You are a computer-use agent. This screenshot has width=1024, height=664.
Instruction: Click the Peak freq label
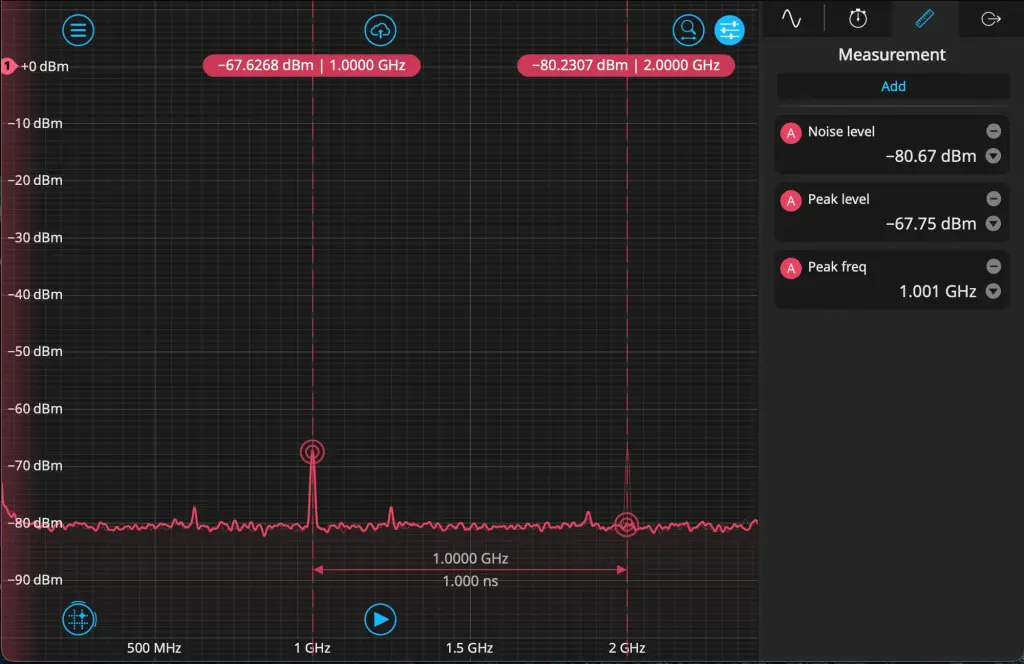click(837, 266)
